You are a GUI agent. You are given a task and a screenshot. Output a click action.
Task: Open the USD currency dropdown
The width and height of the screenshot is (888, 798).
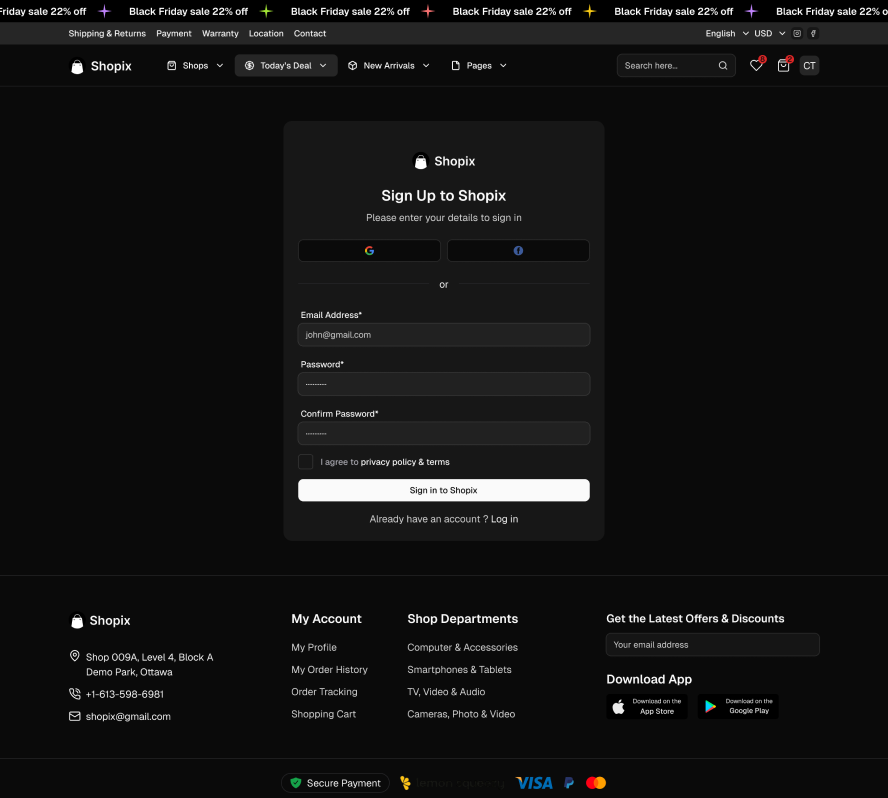tap(769, 33)
